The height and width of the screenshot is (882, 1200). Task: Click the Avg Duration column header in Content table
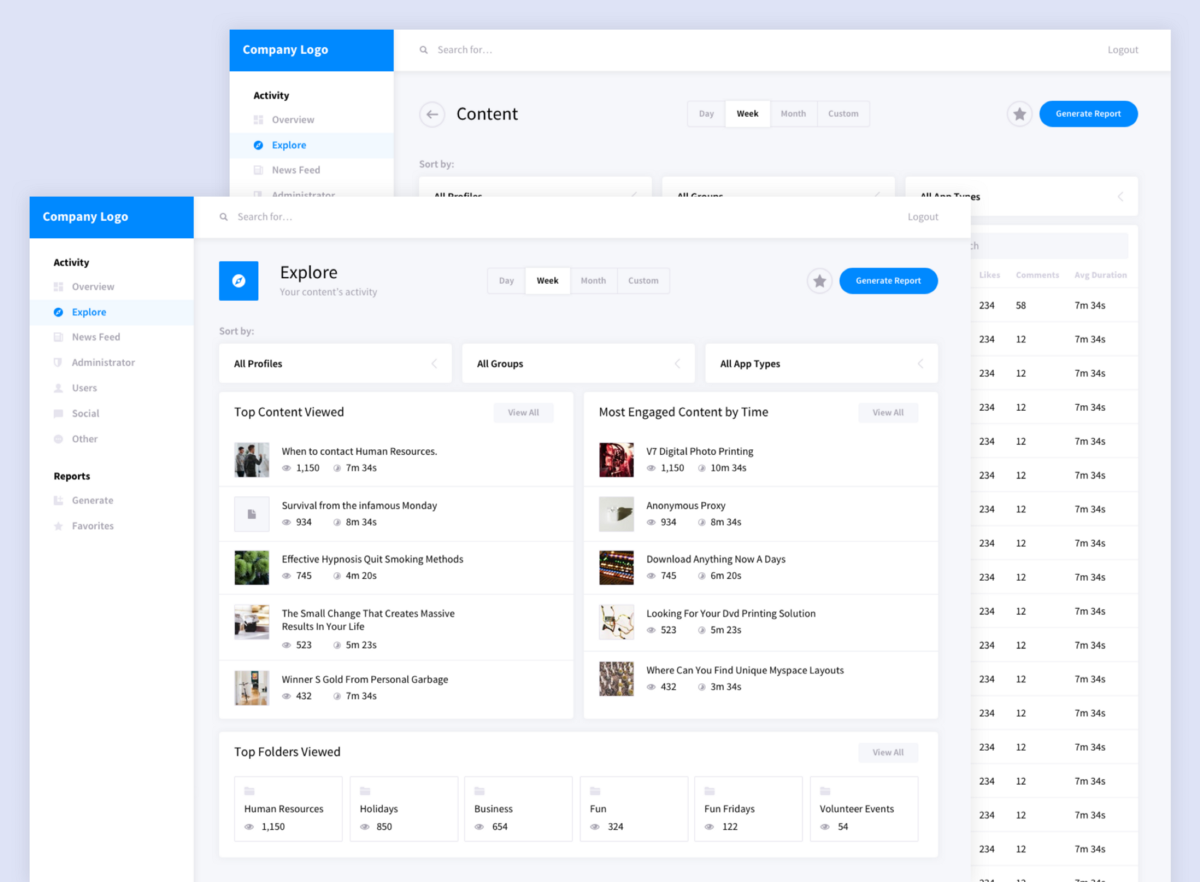[1101, 275]
